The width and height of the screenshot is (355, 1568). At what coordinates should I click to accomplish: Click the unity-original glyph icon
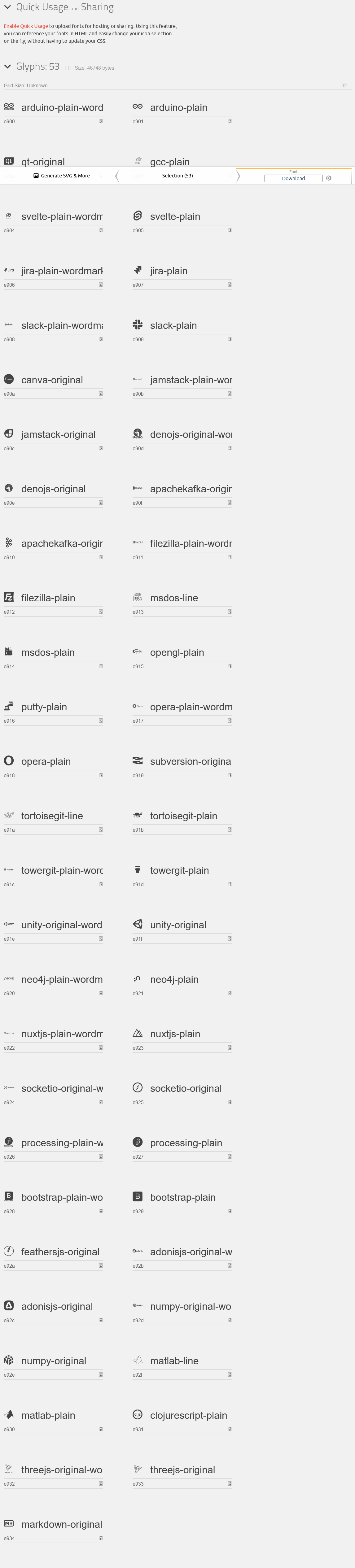click(x=138, y=923)
